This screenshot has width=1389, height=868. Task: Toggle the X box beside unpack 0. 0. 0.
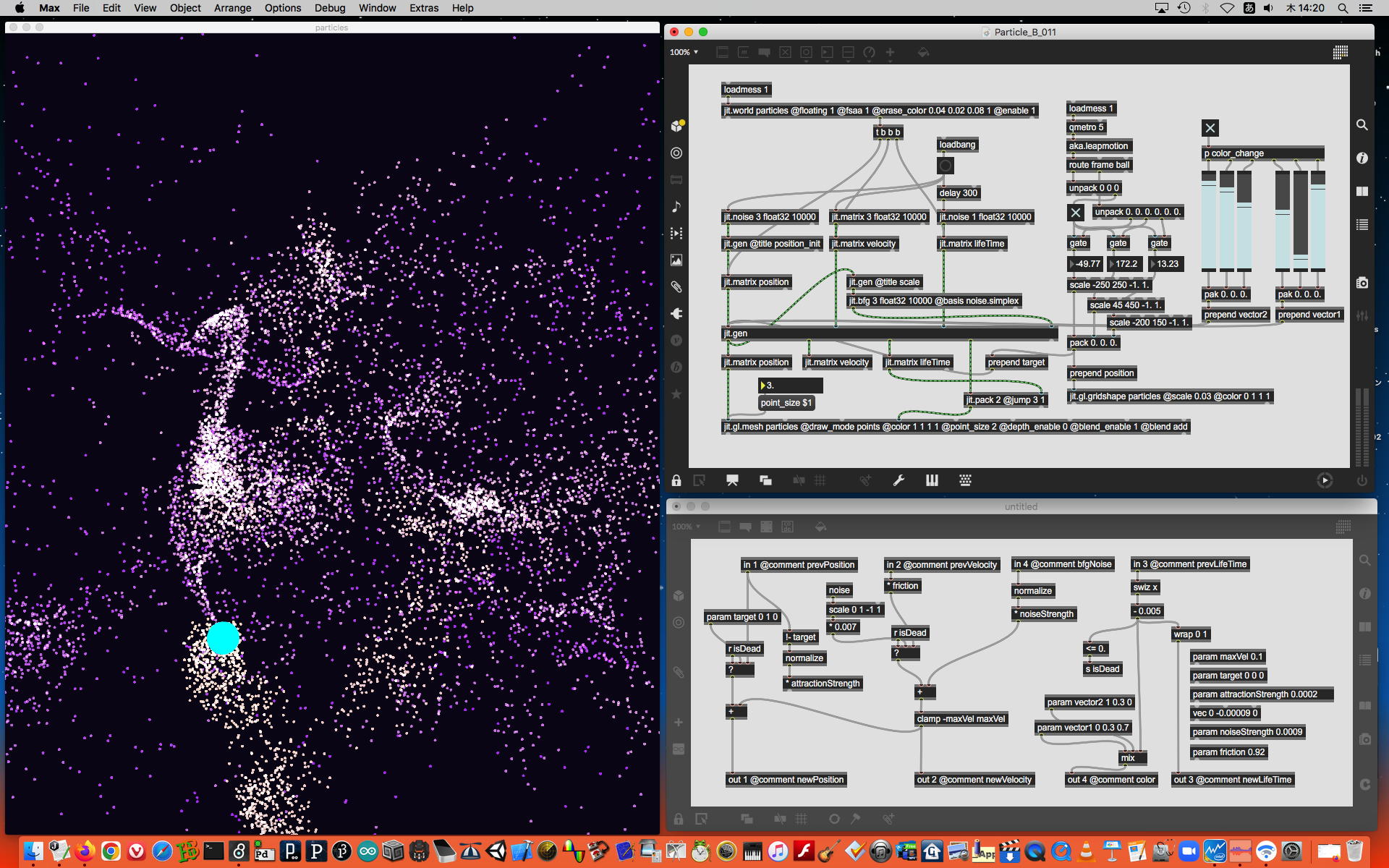click(x=1076, y=213)
